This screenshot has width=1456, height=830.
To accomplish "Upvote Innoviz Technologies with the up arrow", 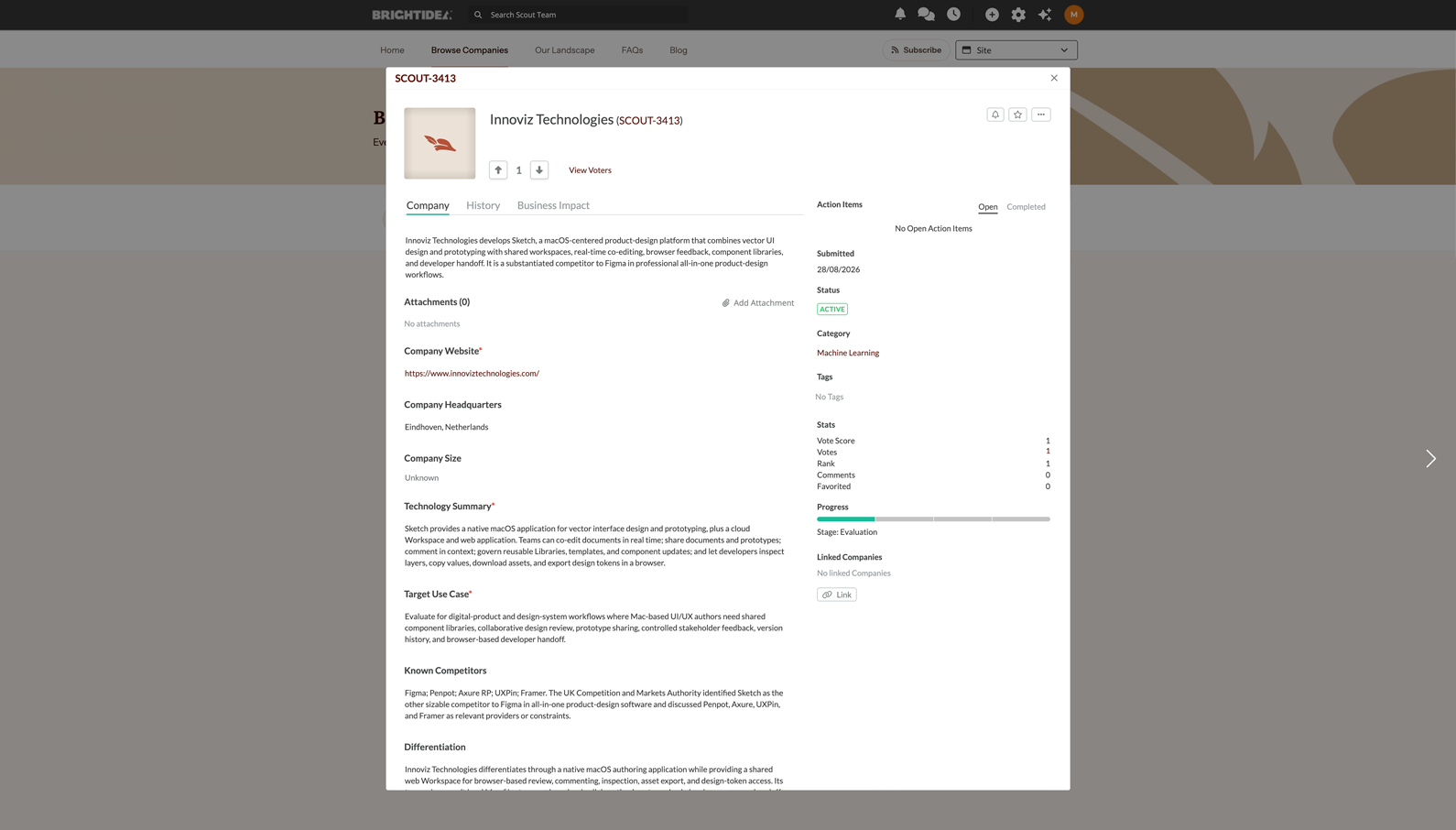I will [498, 169].
